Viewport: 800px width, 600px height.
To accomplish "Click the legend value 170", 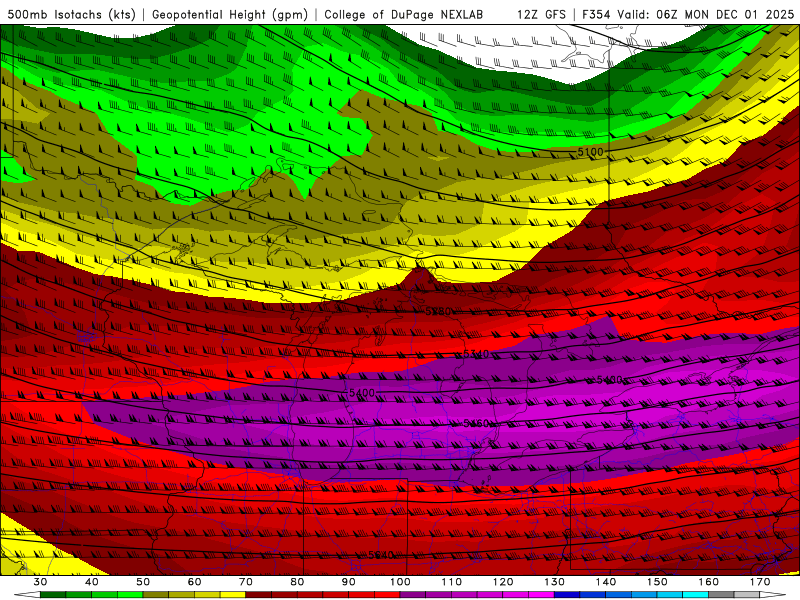I will click(760, 582).
